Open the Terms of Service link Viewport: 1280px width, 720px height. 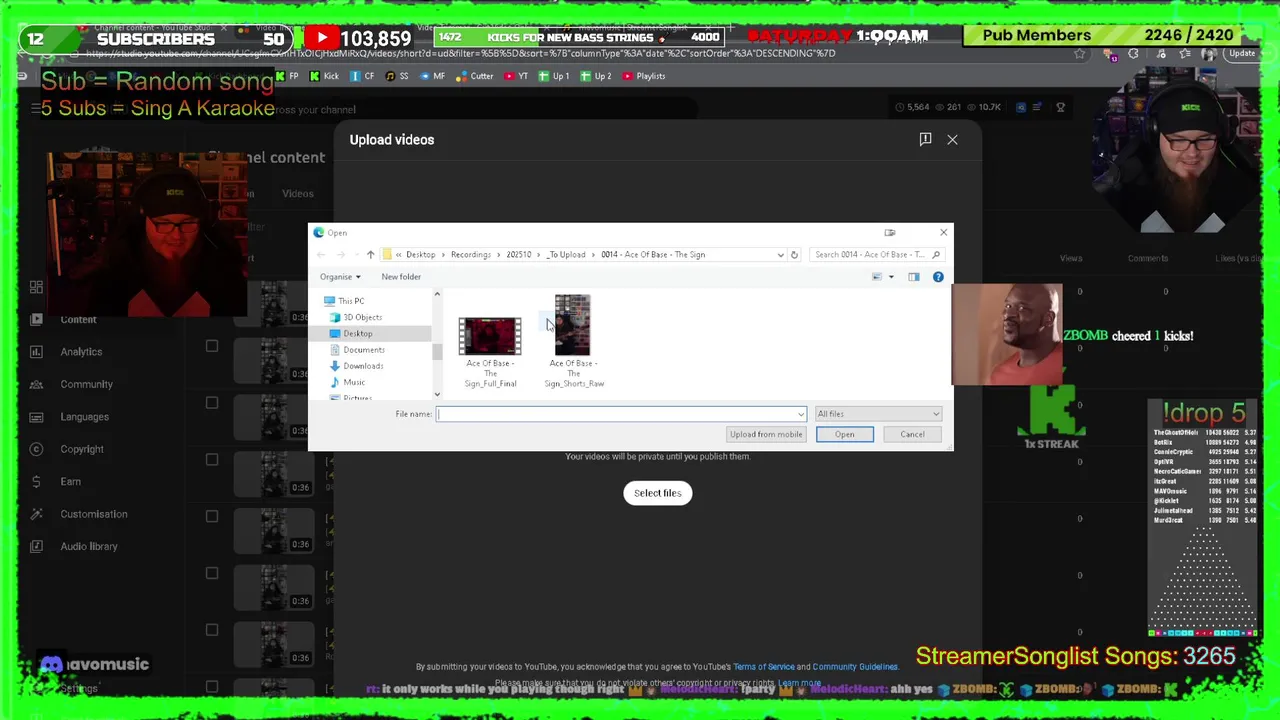(764, 667)
